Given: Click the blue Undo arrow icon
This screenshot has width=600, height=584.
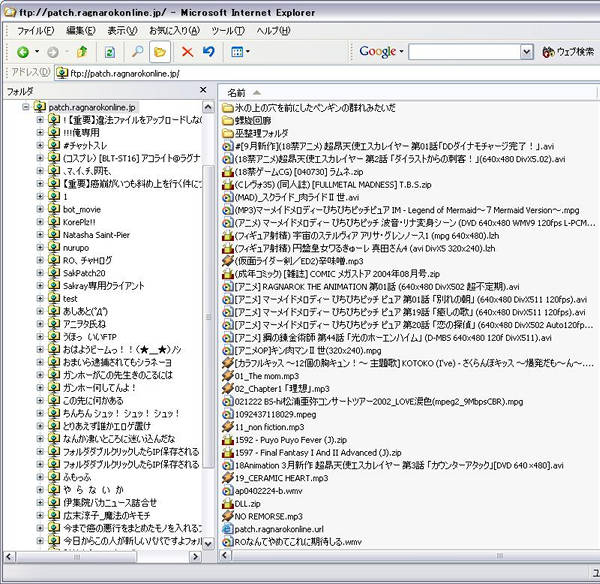Looking at the screenshot, I should pyautogui.click(x=208, y=51).
